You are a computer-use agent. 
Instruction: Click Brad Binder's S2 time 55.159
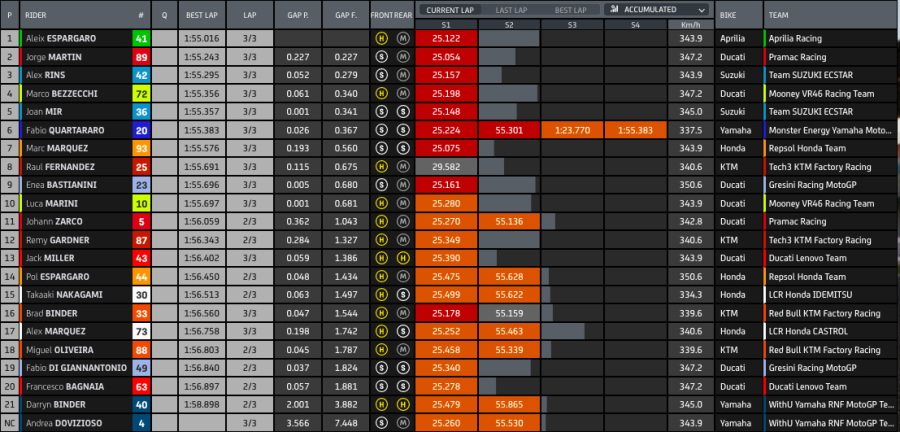(x=509, y=313)
